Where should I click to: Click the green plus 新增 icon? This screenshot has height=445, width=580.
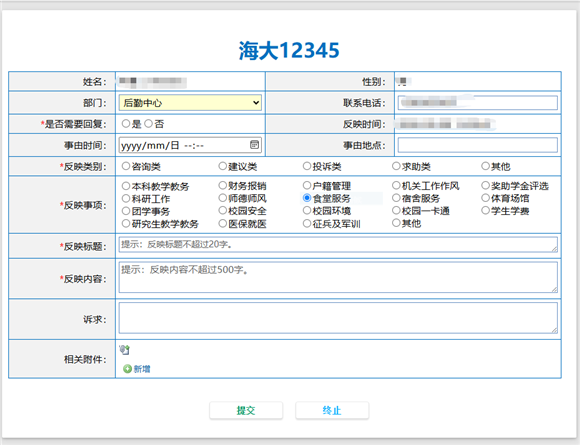point(127,369)
